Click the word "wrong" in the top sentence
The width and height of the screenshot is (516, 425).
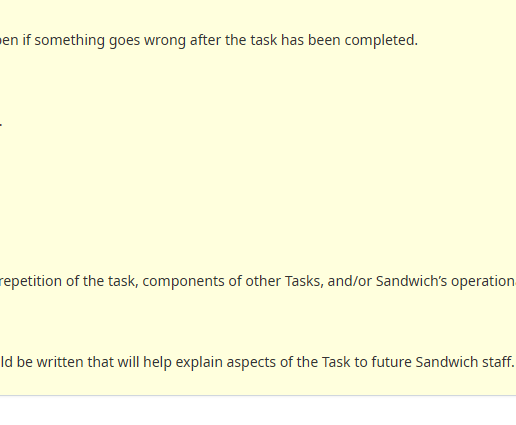pos(165,40)
